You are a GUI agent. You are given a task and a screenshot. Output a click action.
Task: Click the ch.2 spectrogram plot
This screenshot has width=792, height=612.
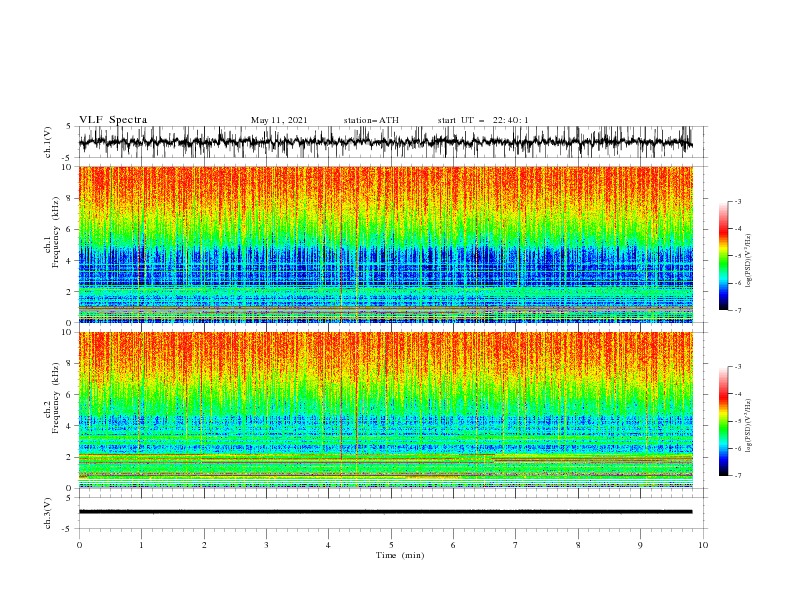(386, 410)
